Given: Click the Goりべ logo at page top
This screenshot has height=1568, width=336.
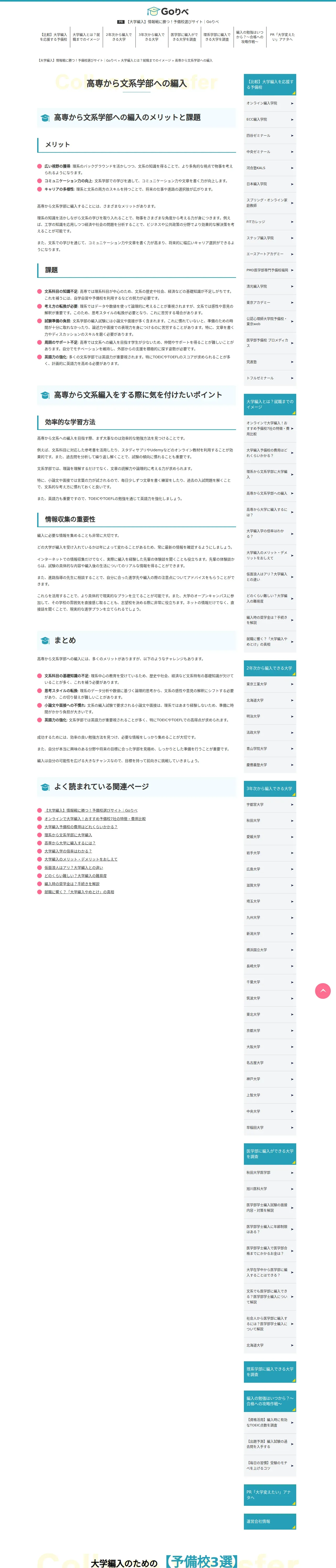Looking at the screenshot, I should pos(168,11).
